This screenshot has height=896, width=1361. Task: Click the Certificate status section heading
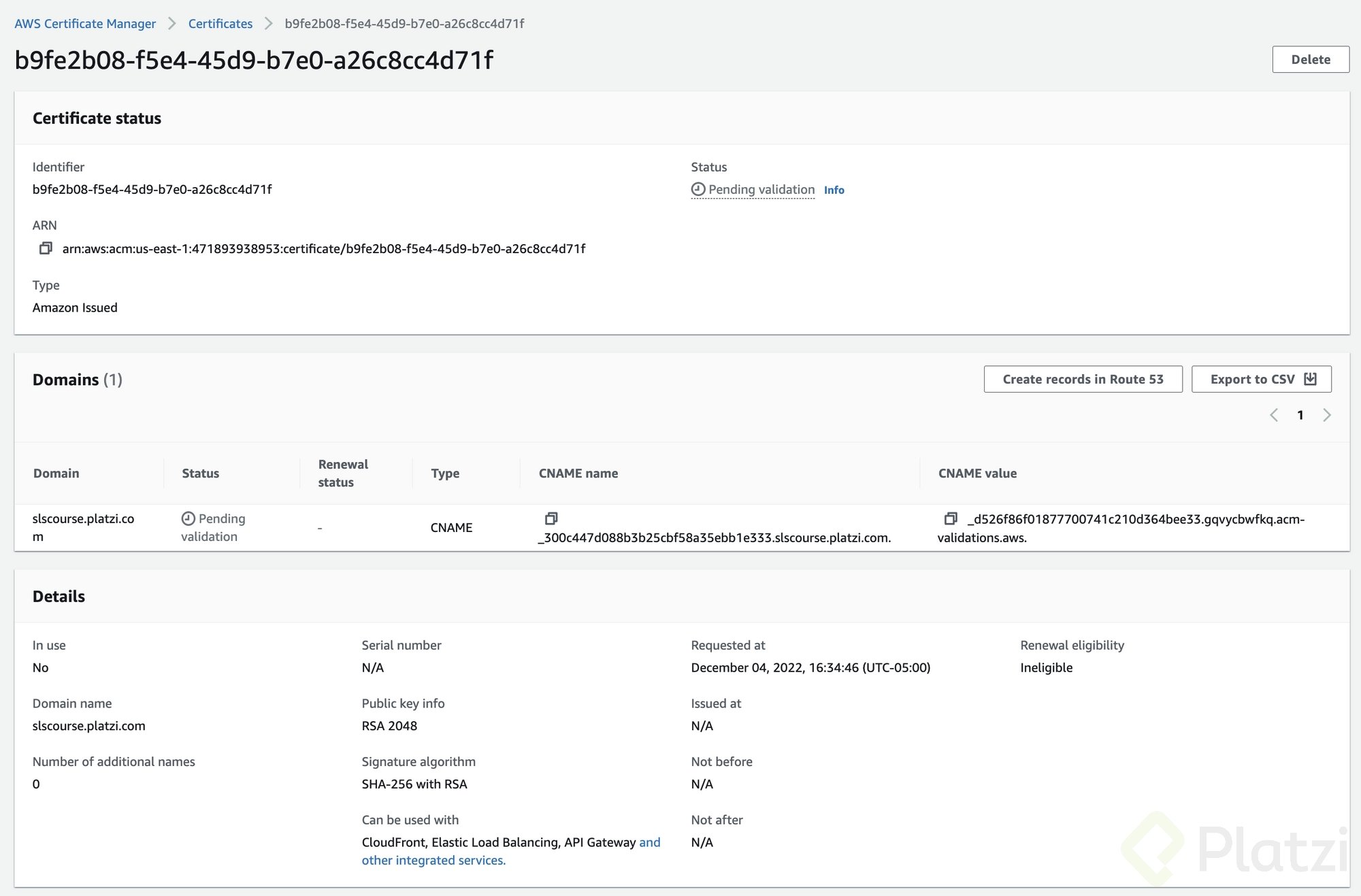click(x=97, y=118)
